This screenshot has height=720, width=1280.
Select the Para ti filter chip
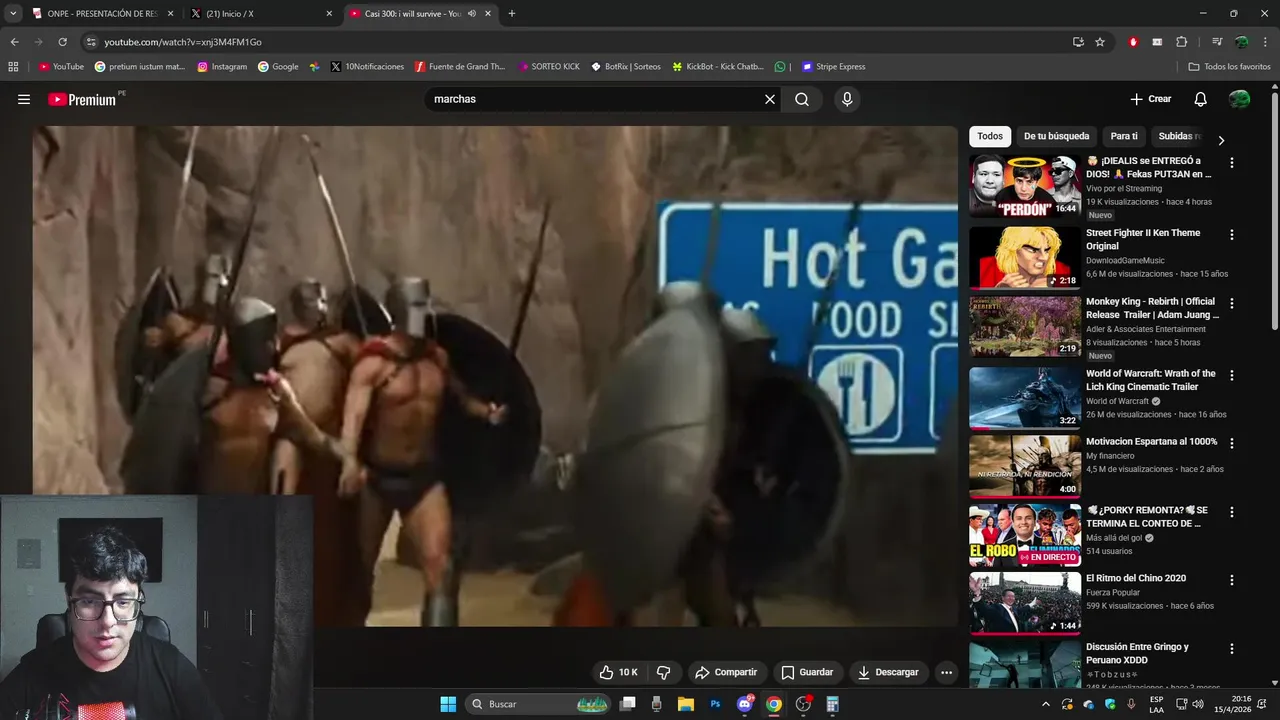pos(1124,136)
